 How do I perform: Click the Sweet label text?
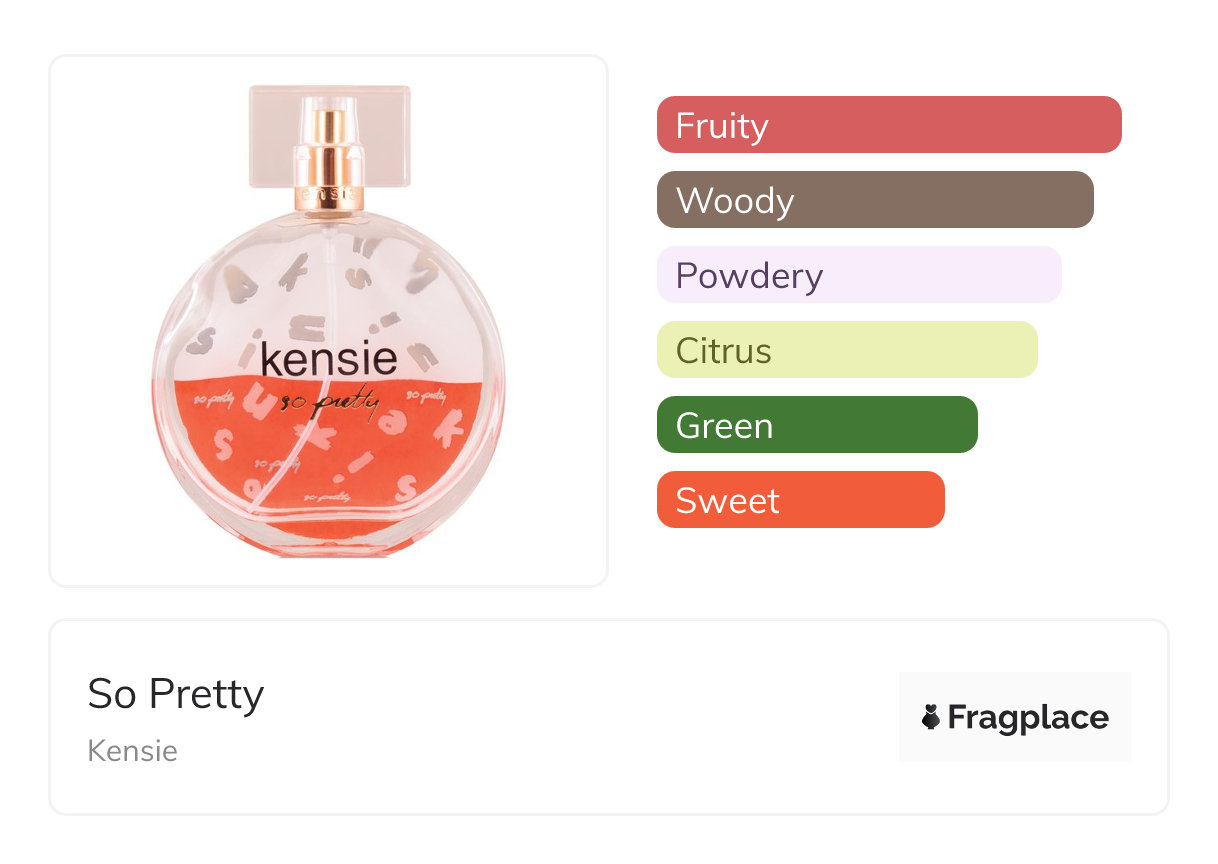coord(727,501)
